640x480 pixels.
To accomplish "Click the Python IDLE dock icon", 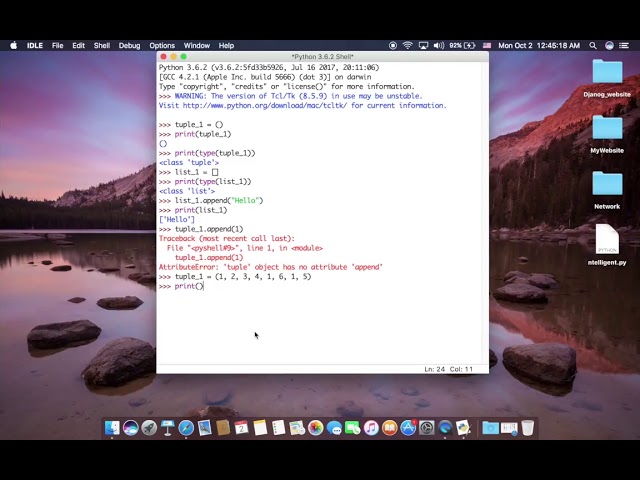I will pos(464,428).
